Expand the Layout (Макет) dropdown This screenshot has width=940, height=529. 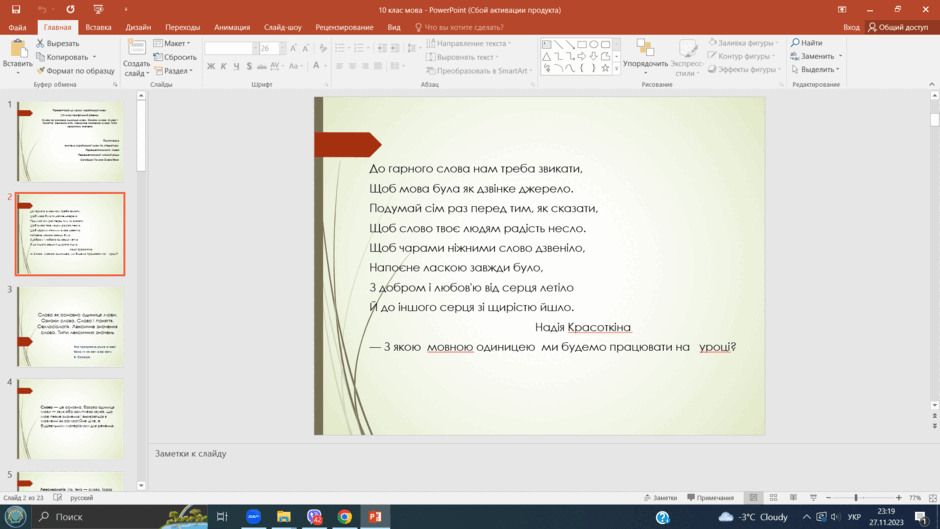pos(172,43)
